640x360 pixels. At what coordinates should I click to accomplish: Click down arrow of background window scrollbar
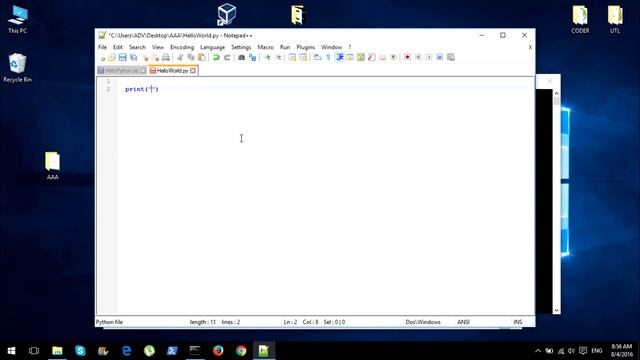pos(556,311)
